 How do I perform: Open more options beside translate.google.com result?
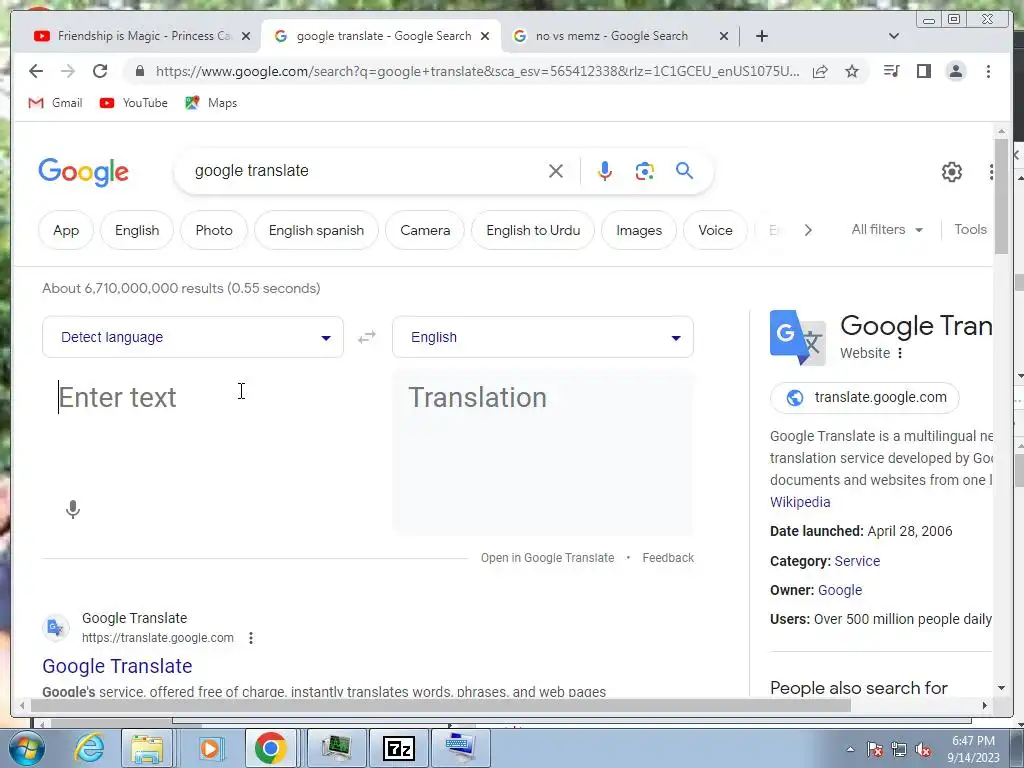(251, 638)
